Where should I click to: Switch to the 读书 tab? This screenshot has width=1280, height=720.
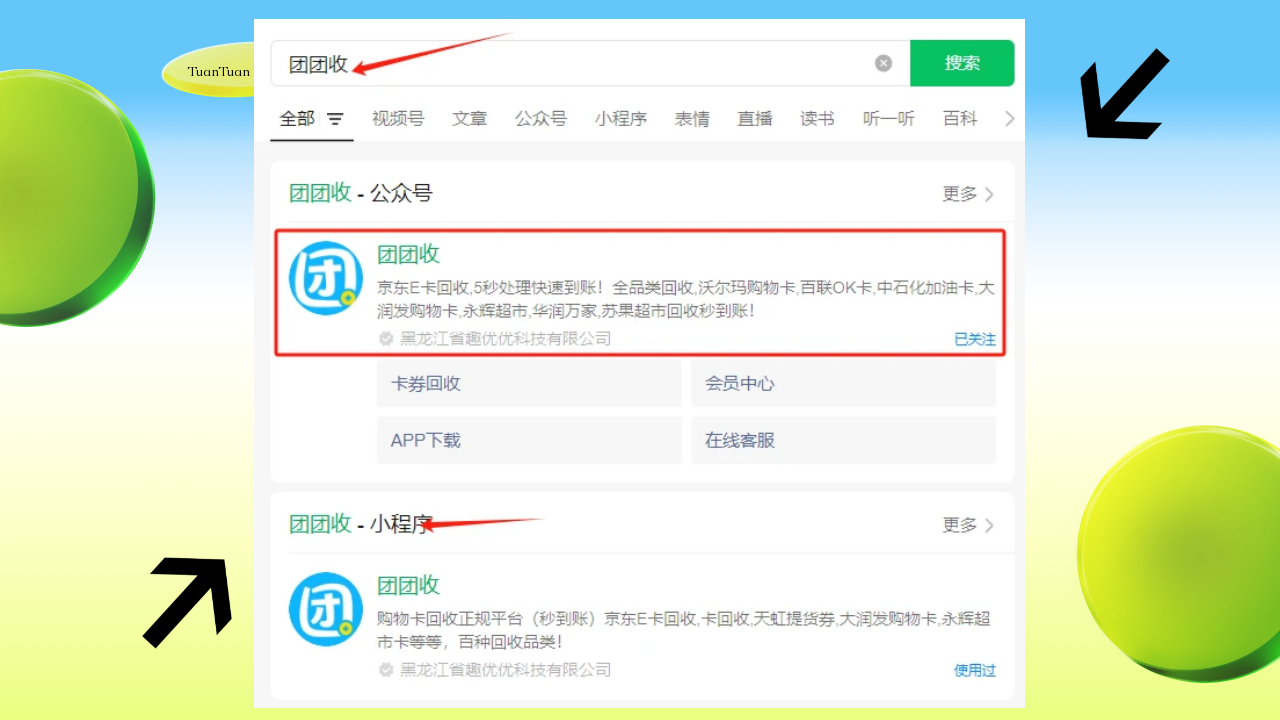tap(817, 118)
